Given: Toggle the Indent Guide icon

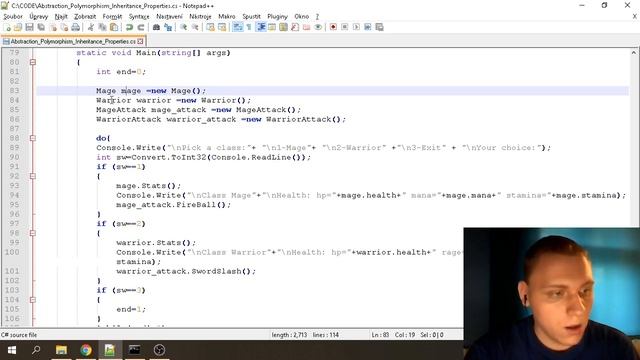Looking at the screenshot, I should pos(260,27).
